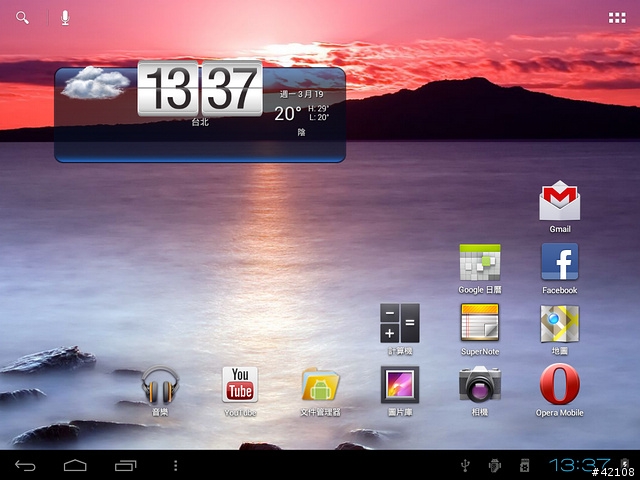The height and width of the screenshot is (480, 640).
Task: Launch the YouTube app
Action: (x=240, y=384)
